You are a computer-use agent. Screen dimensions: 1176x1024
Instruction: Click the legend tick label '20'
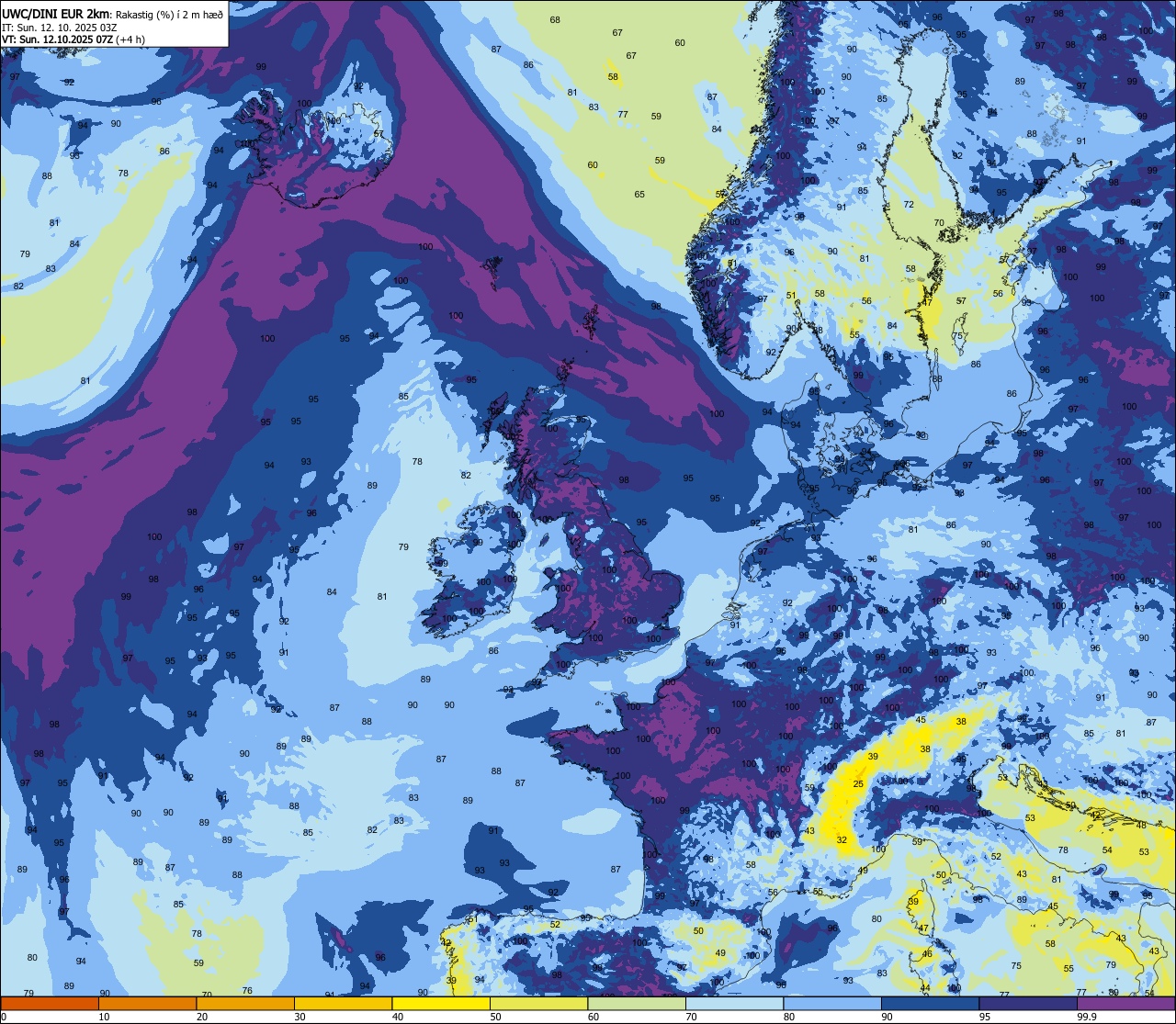tap(202, 1017)
